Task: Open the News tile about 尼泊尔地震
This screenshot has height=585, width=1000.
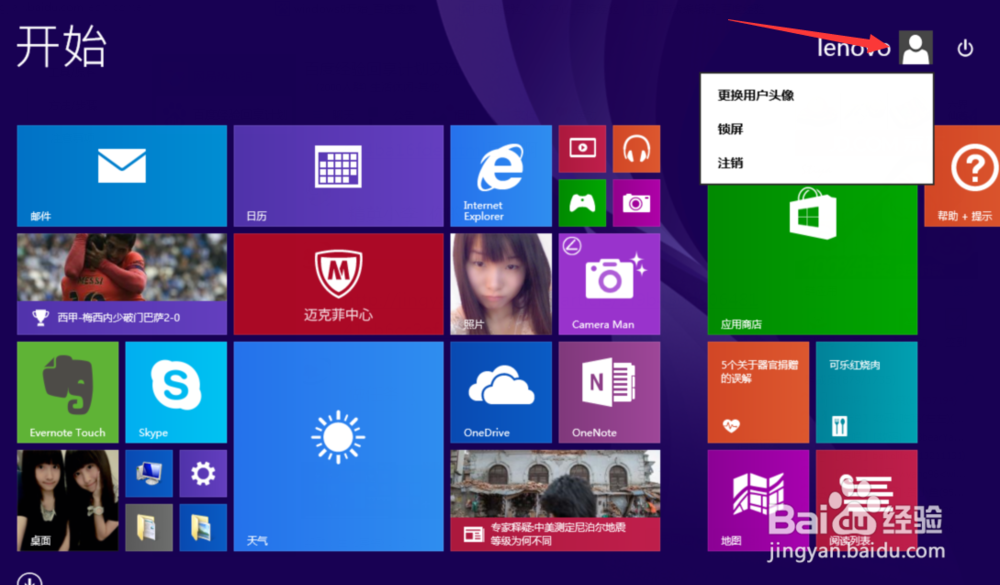Action: [x=555, y=501]
